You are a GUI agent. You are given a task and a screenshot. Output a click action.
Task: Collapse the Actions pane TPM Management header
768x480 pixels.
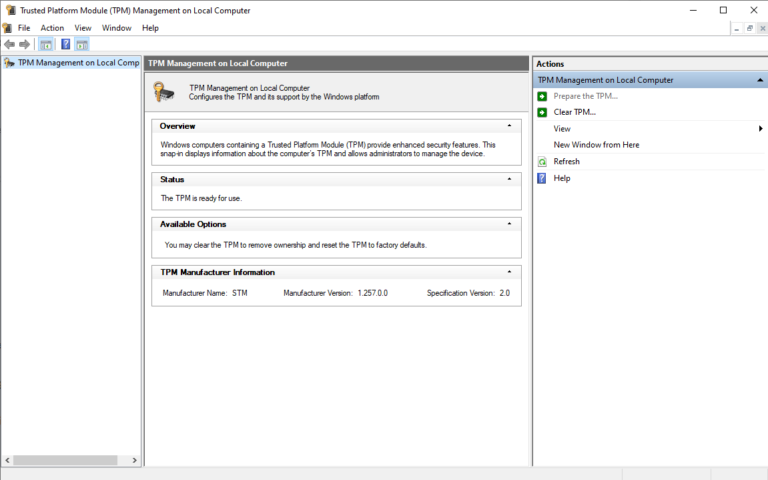coord(760,80)
